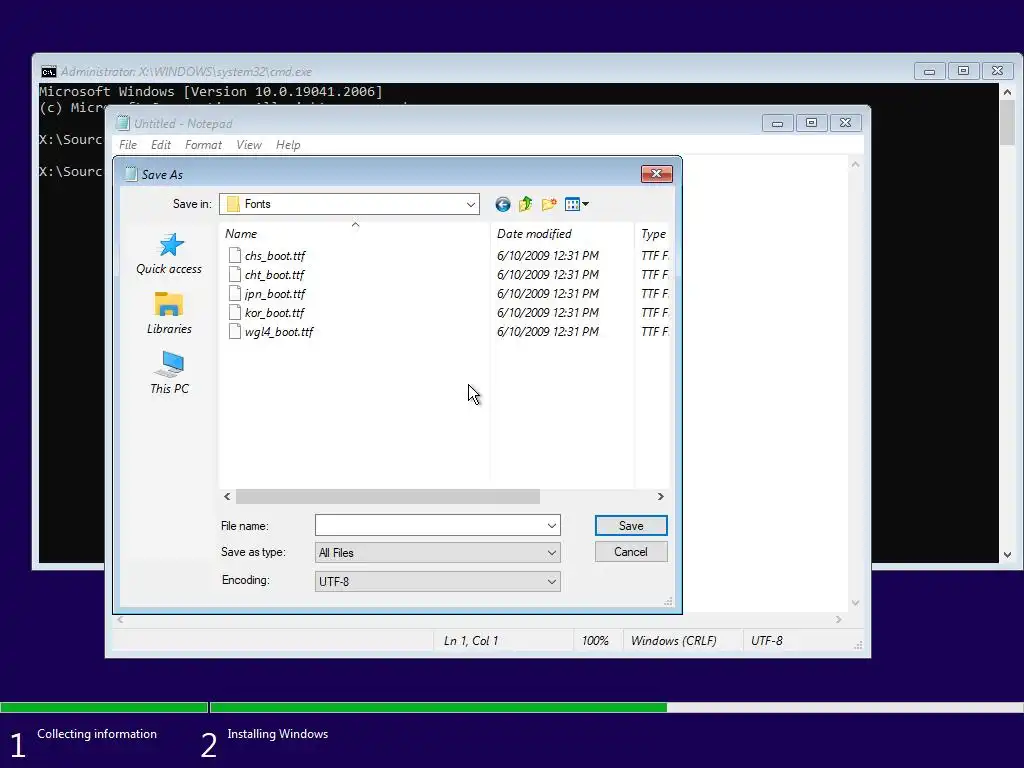Viewport: 1024px width, 768px height.
Task: Click Notepad title bar icon
Action: point(123,123)
